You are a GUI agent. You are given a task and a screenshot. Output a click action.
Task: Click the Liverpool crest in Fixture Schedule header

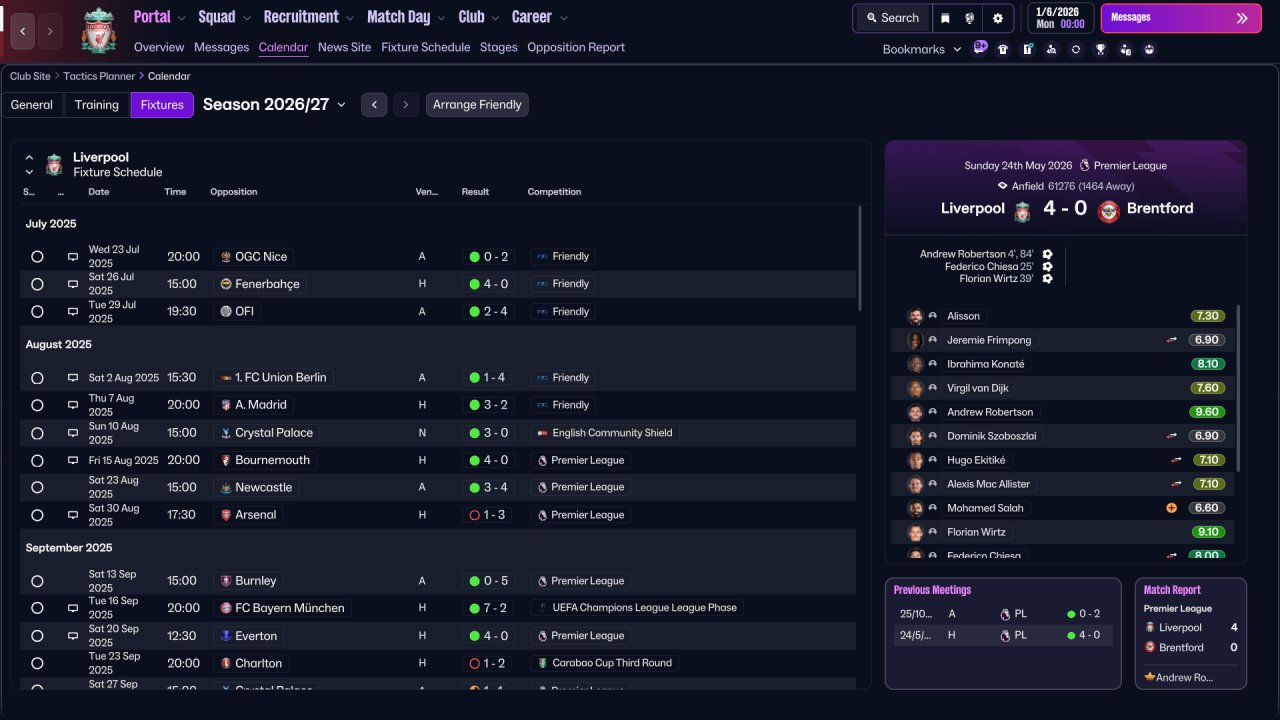(54, 164)
